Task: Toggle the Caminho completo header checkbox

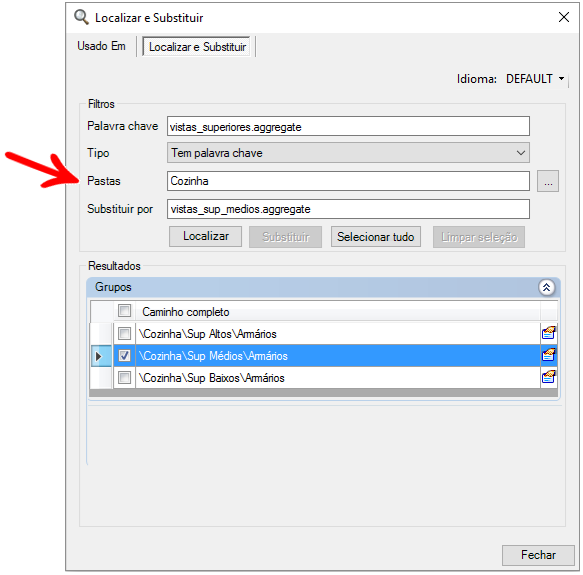Action: (125, 311)
